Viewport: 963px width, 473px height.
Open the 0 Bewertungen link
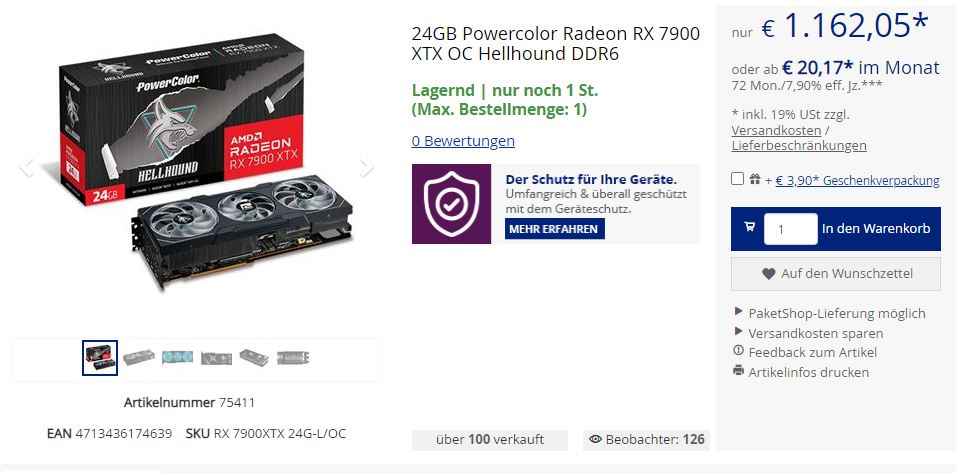tap(463, 141)
